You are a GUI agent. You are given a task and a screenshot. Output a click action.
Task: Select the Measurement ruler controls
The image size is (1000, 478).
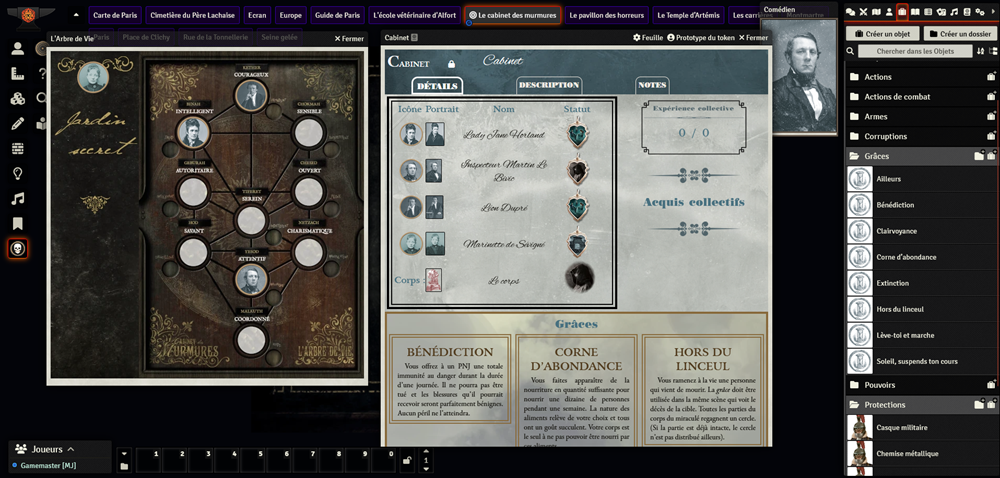17,74
